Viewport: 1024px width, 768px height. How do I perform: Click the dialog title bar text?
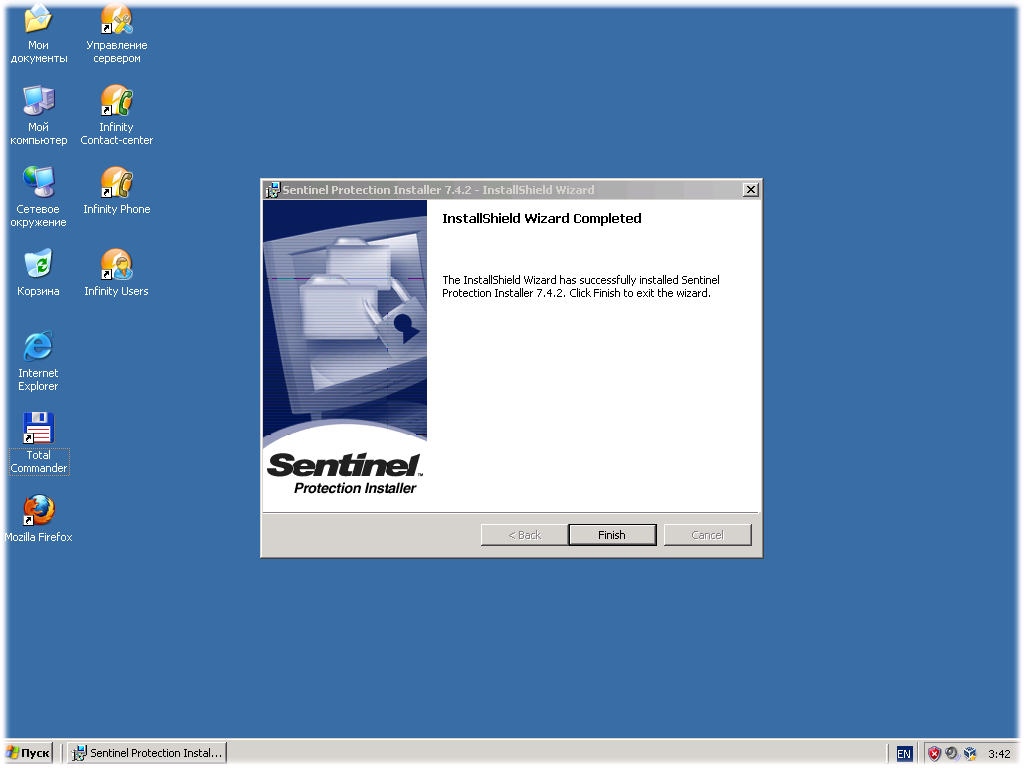click(x=438, y=190)
